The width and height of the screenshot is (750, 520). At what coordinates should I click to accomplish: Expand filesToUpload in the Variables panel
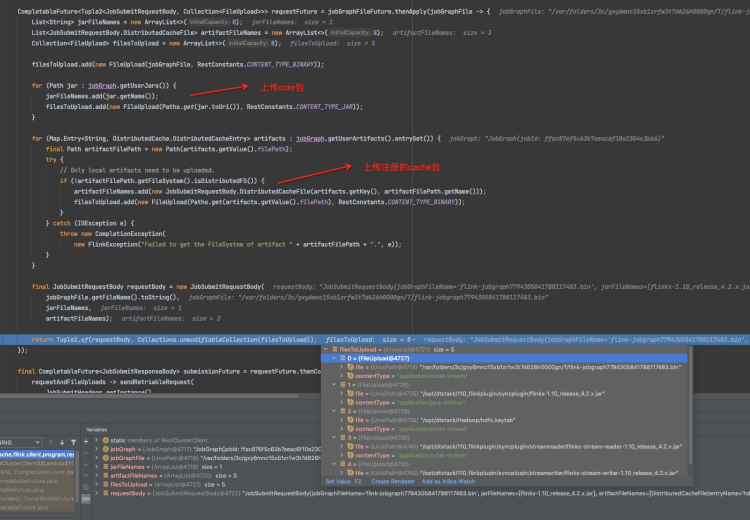pyautogui.click(x=97, y=484)
